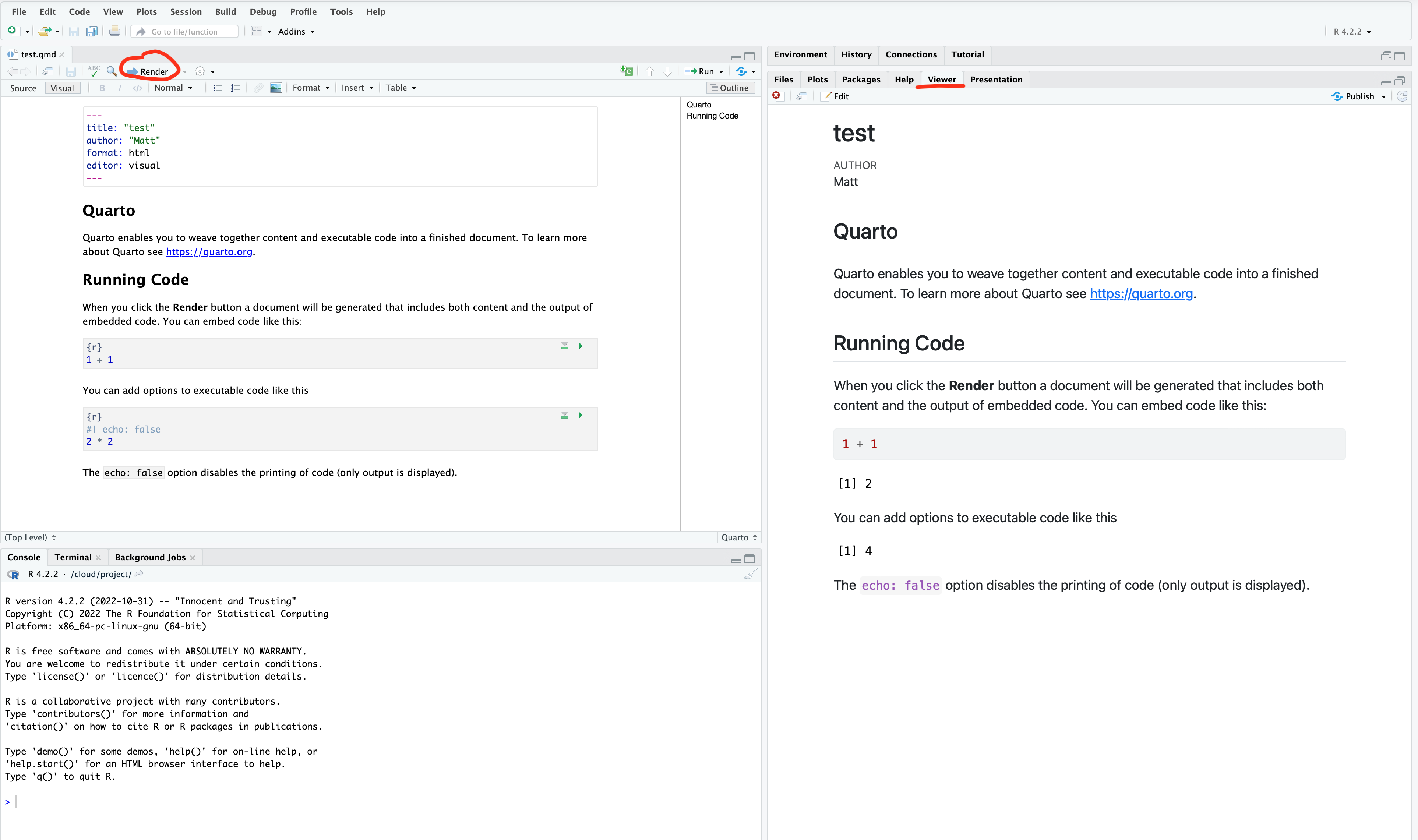Switch editor to Source mode

click(23, 88)
